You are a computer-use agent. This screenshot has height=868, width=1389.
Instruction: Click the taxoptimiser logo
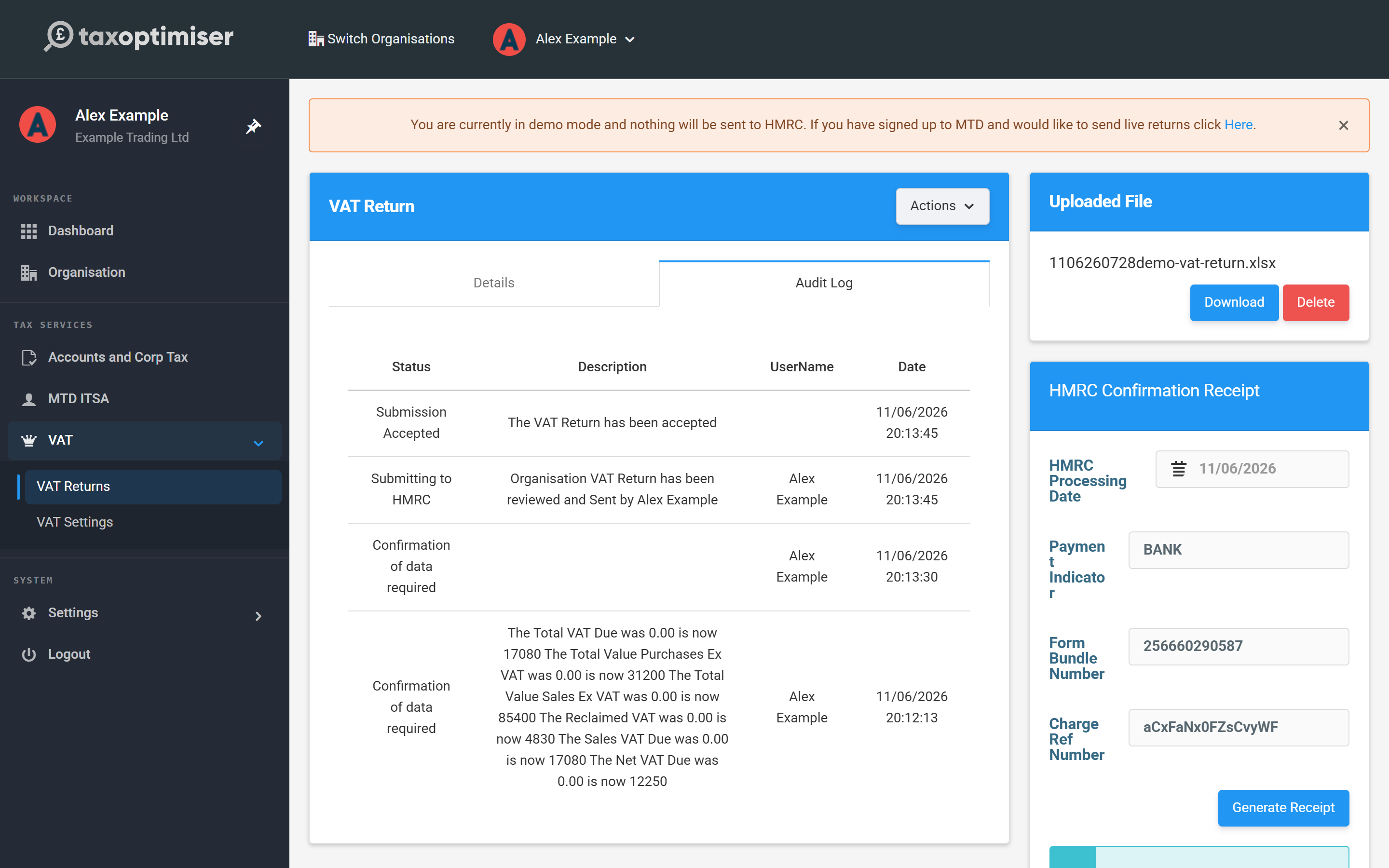[139, 37]
